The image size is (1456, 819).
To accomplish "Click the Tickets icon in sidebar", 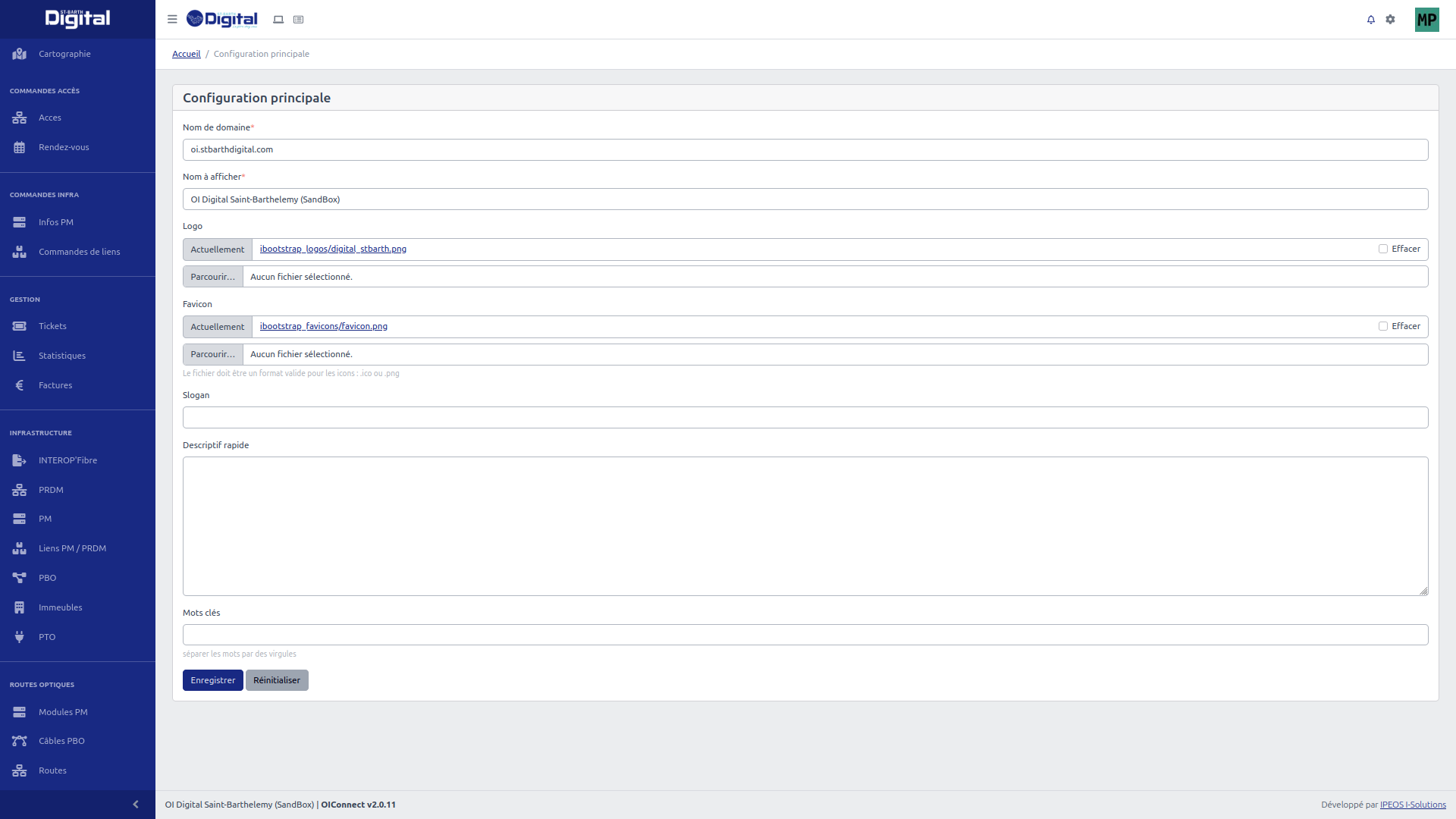I will (20, 326).
